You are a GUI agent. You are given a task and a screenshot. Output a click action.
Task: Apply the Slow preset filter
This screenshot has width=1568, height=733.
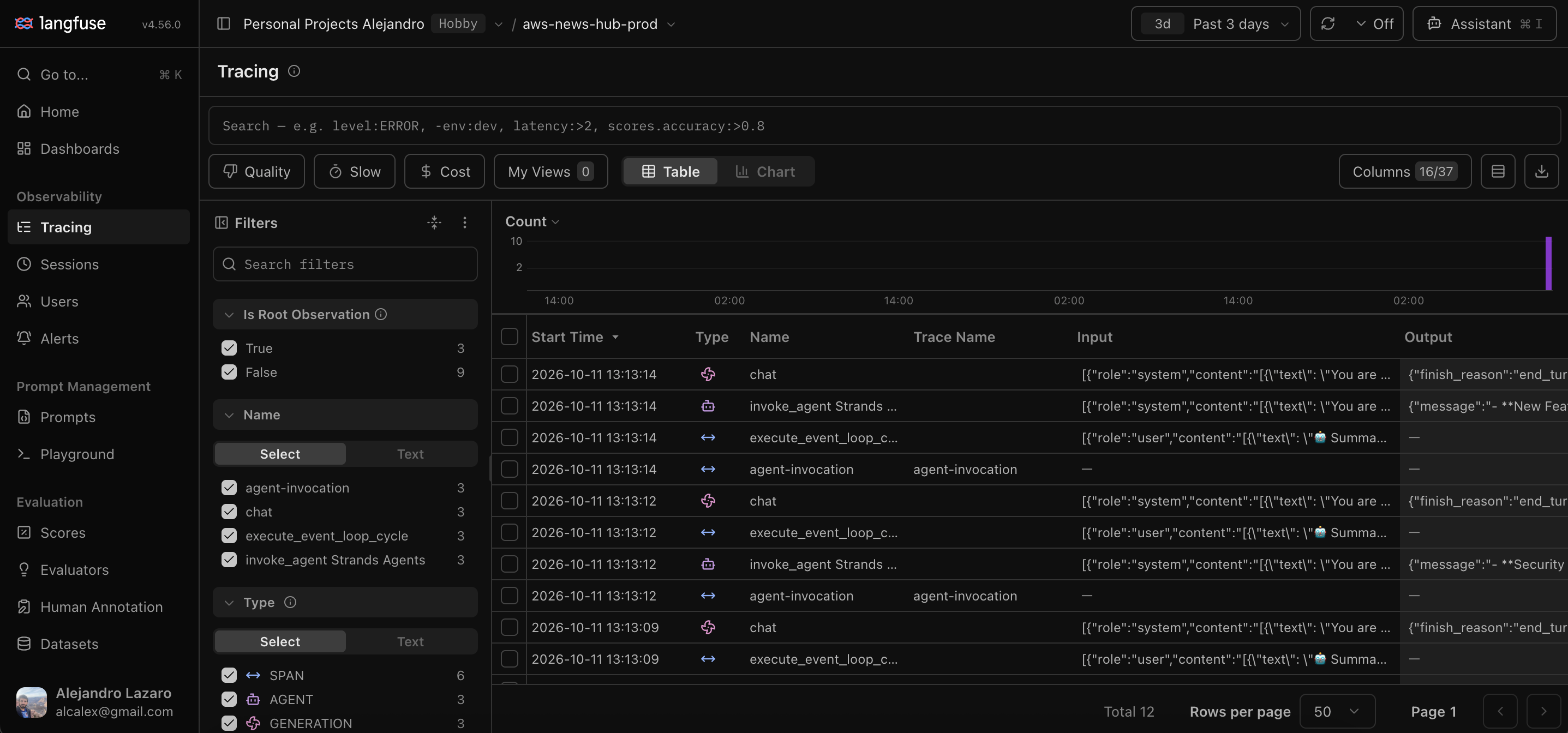[x=354, y=171]
